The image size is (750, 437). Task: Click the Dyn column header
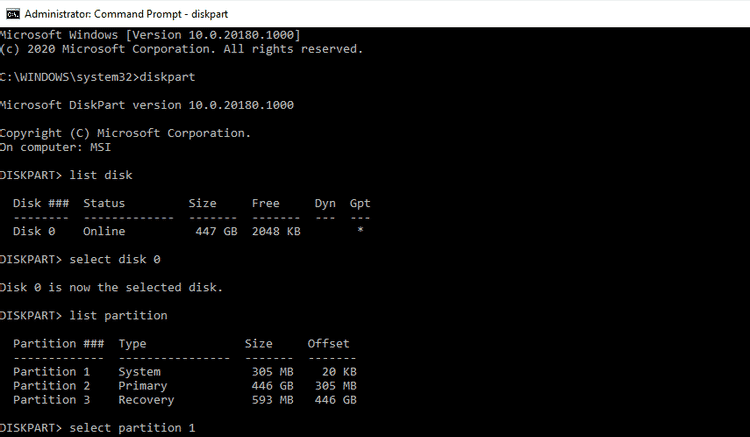[x=325, y=203]
